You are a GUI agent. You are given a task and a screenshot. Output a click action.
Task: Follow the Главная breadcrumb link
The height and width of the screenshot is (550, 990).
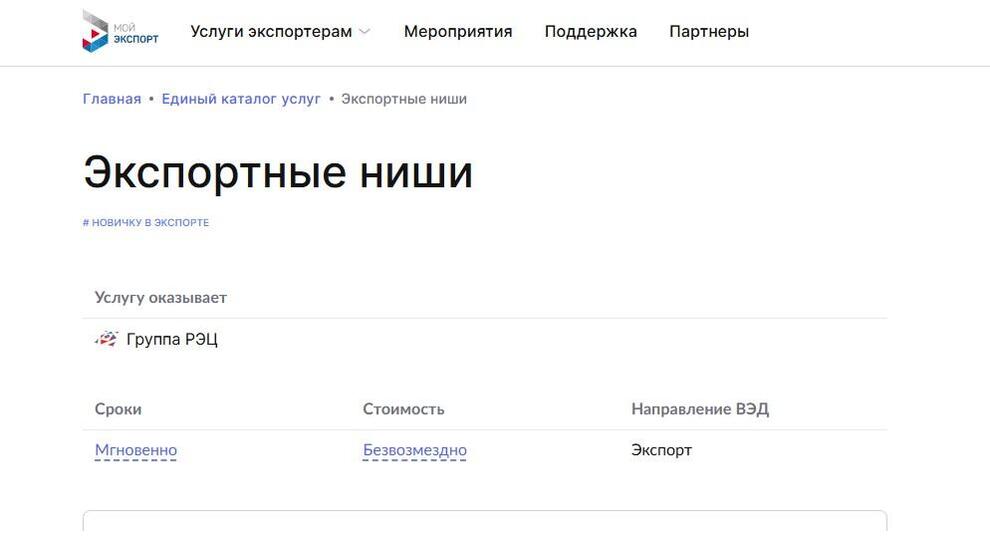pyautogui.click(x=112, y=99)
